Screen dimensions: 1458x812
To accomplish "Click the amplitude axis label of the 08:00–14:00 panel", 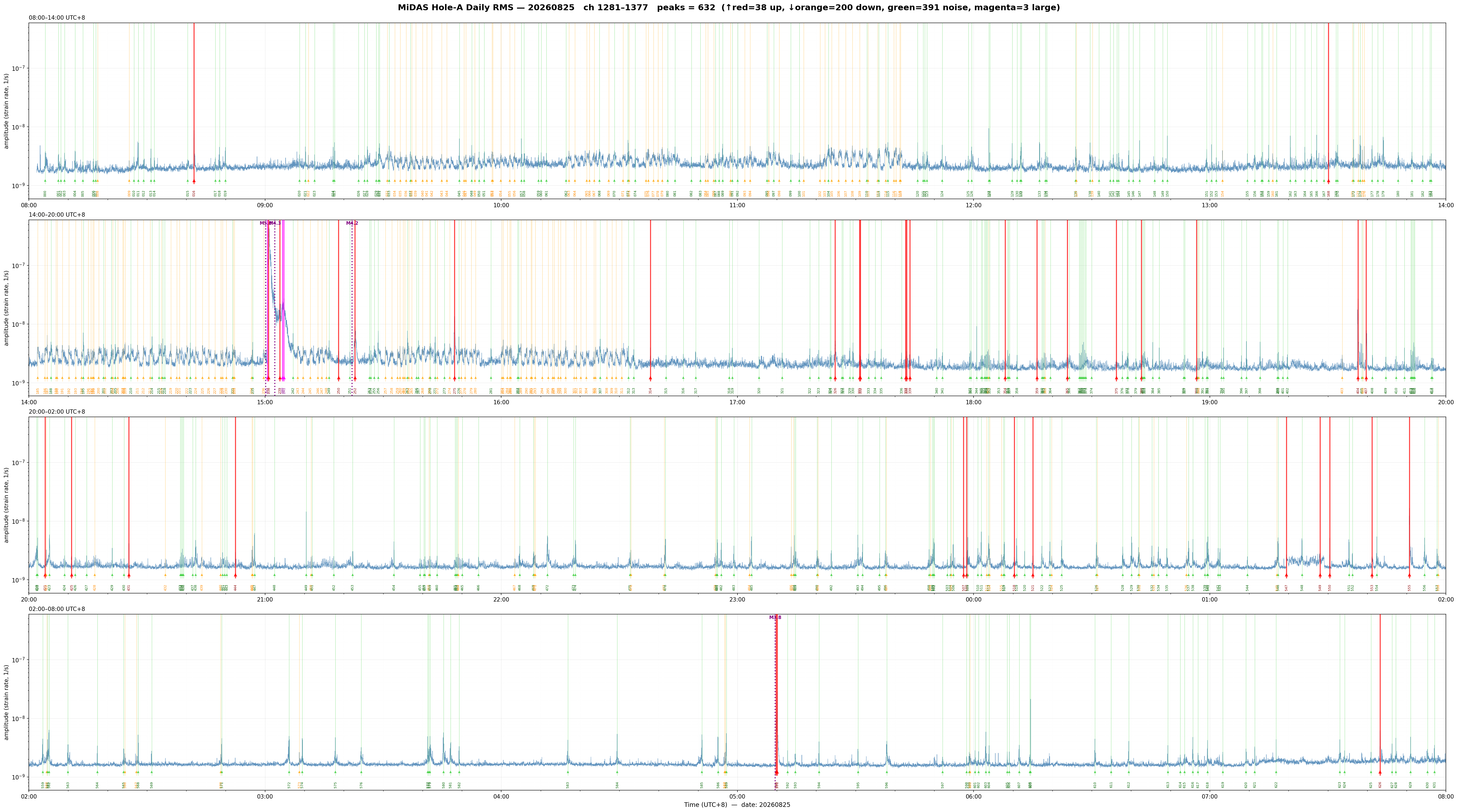I will pos(7,111).
